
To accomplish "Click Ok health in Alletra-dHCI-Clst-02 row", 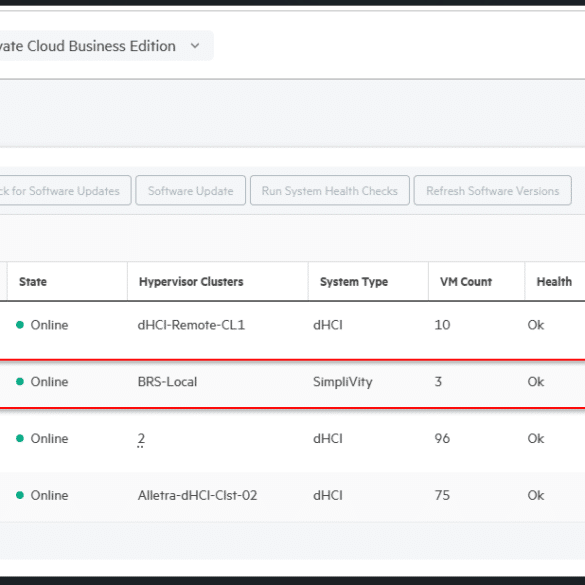I will [x=536, y=495].
